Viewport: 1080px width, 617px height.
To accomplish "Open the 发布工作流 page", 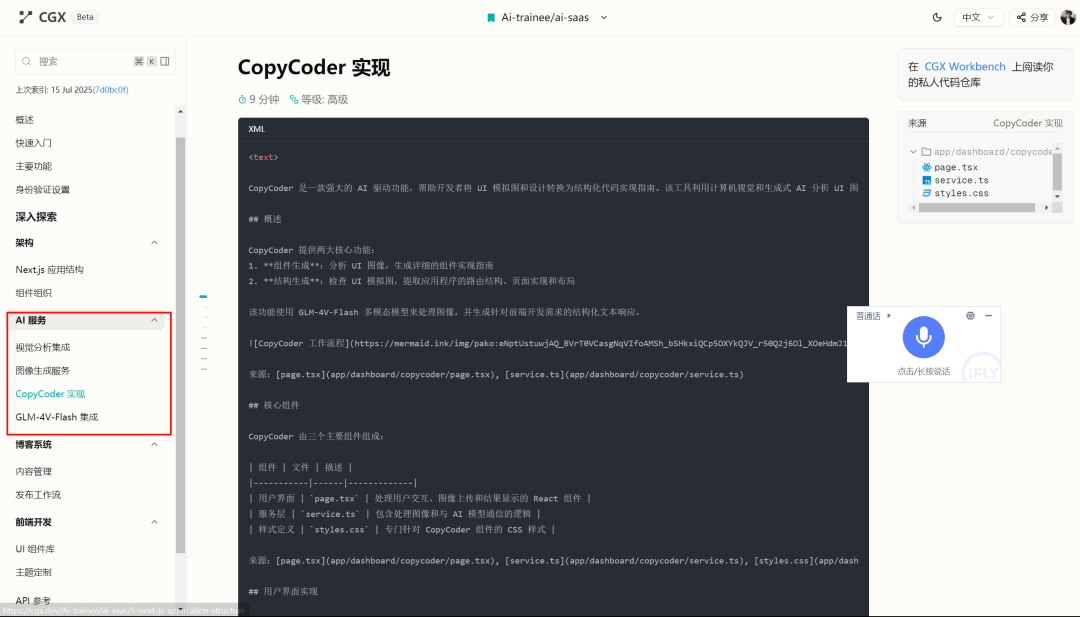I will coord(38,495).
